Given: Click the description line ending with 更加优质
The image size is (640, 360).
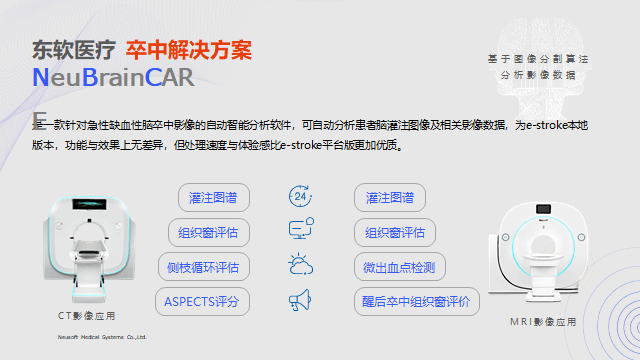Looking at the screenshot, I should pos(218,145).
